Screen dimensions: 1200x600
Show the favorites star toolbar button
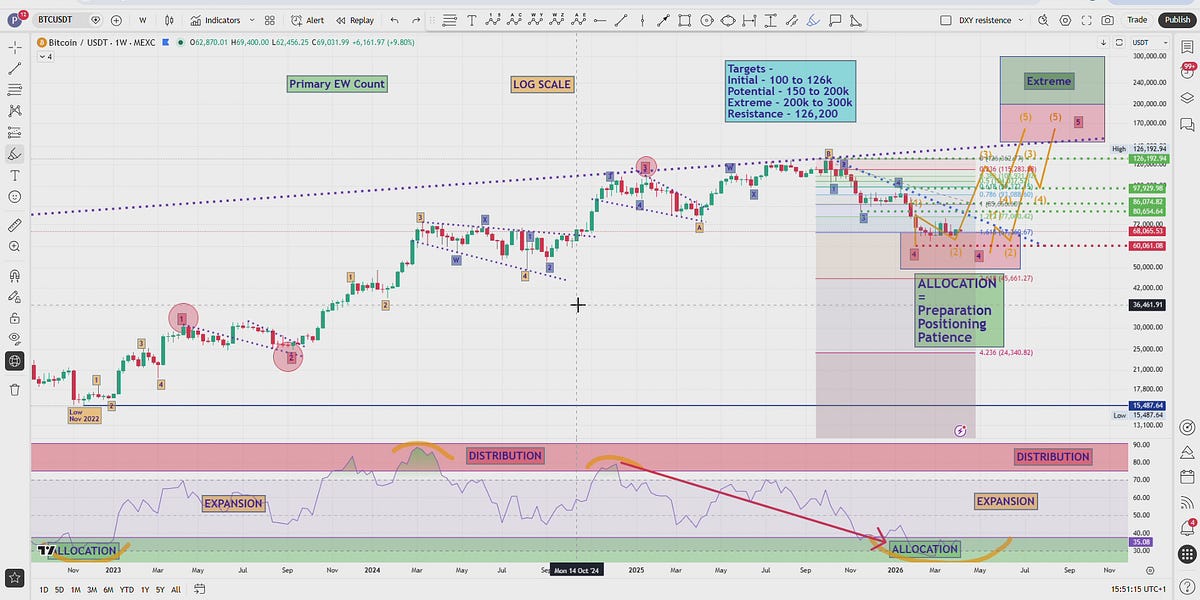(15, 577)
